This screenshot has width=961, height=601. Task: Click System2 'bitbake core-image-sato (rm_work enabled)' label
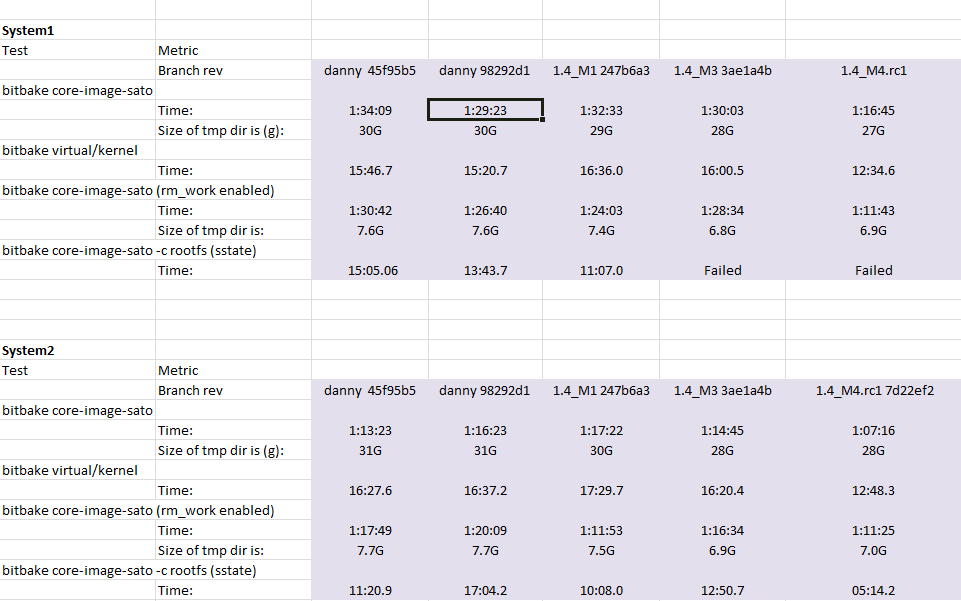tap(138, 510)
